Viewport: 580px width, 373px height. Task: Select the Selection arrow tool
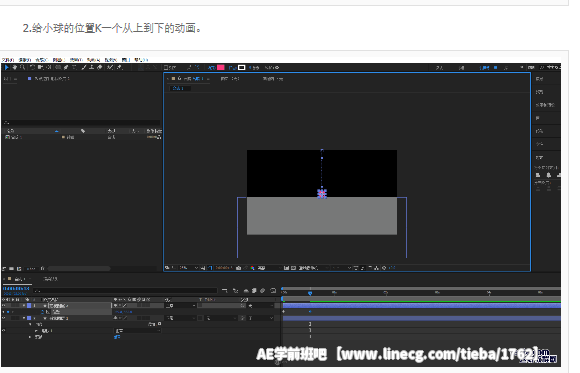pyautogui.click(x=7, y=67)
